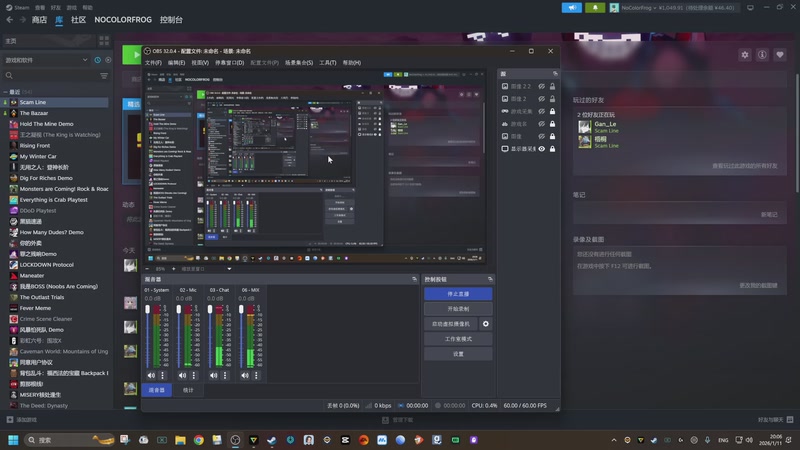
Task: Click recent activity clock icon in Steam library
Action: [x=97, y=60]
